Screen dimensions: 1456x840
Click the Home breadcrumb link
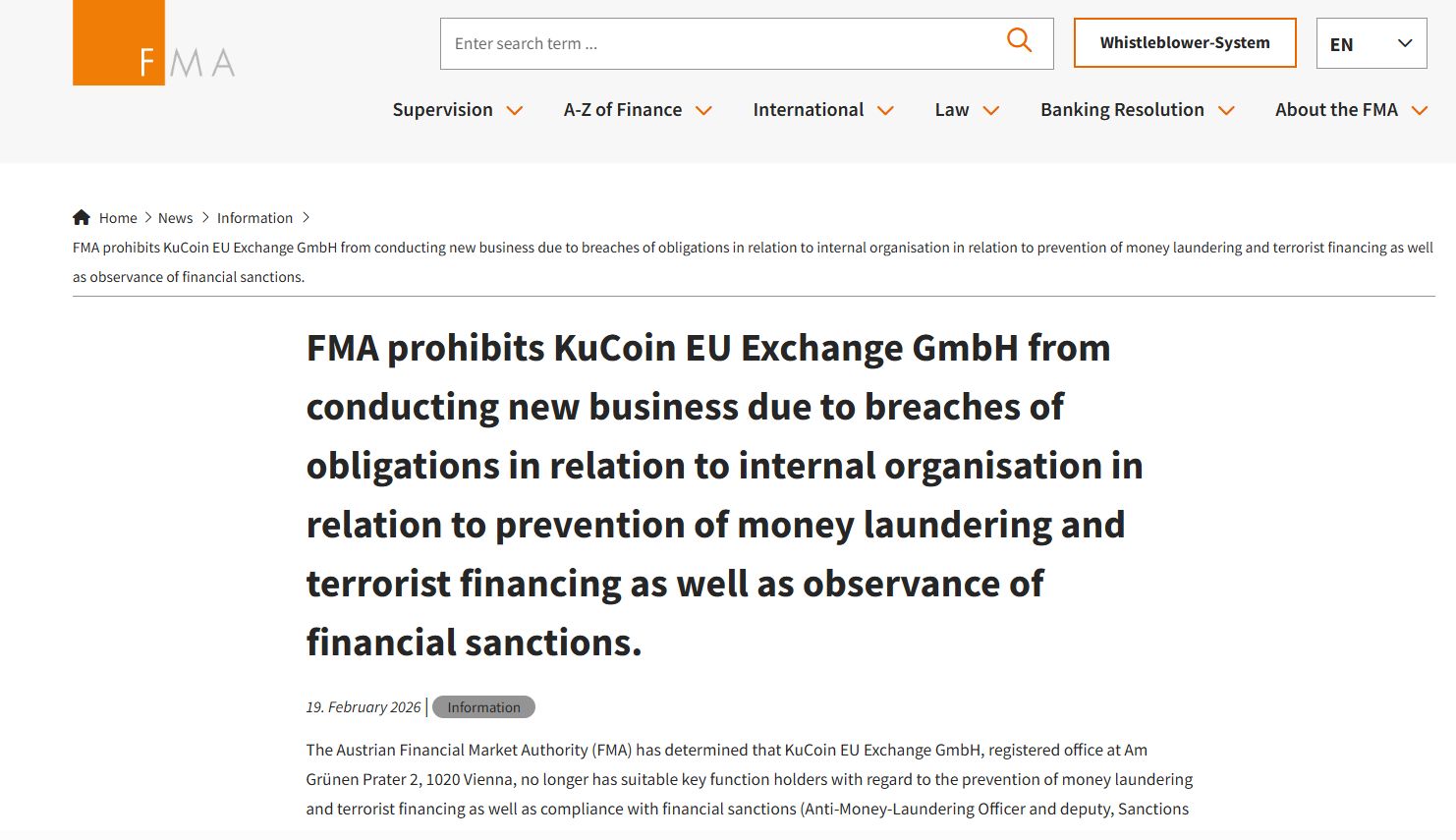pos(118,217)
